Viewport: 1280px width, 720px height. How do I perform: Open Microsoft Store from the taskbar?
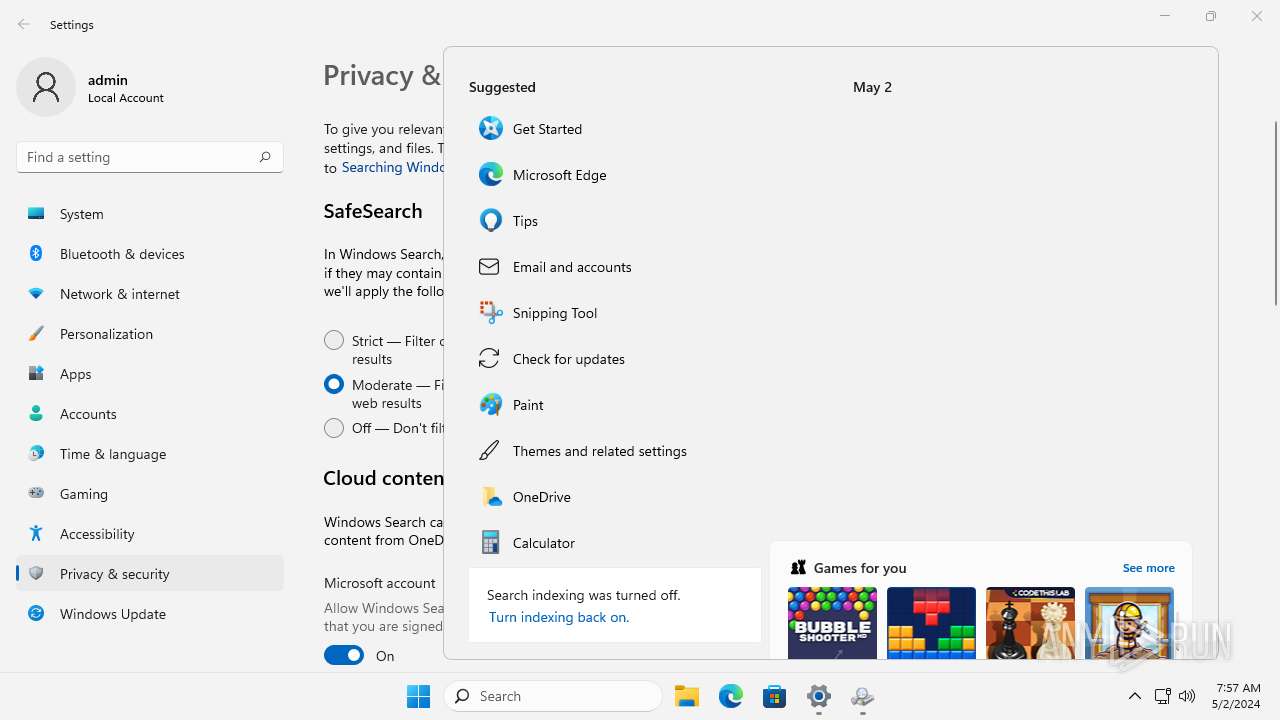click(775, 696)
